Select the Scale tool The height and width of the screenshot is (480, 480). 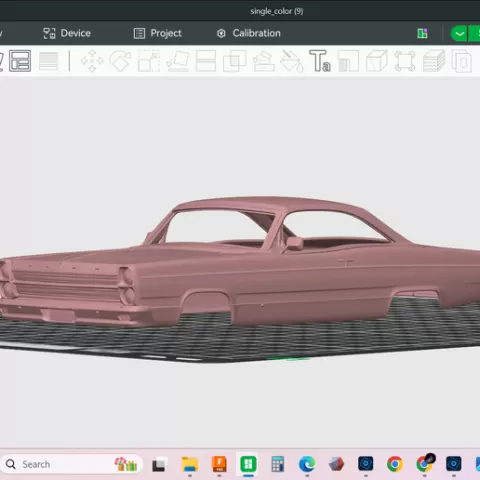[x=149, y=61]
